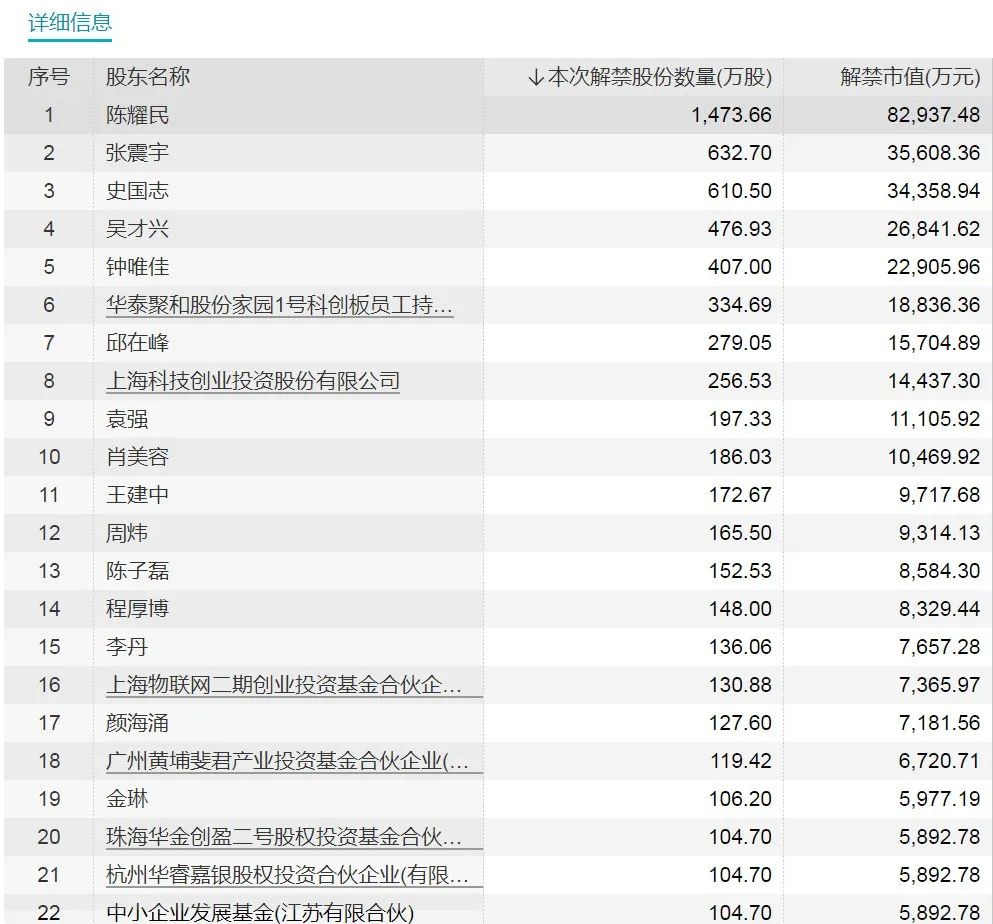
Task: Select the row for 颜海涌
Action: [498, 723]
